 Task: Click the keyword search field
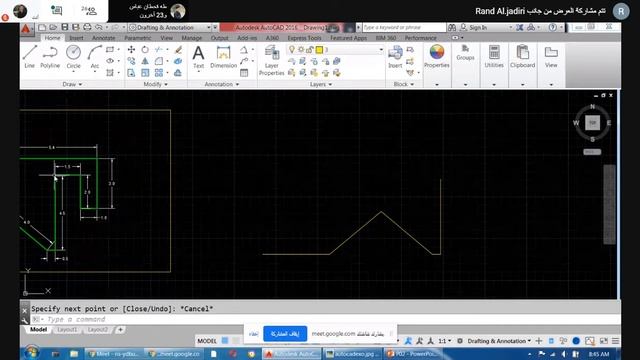click(404, 27)
